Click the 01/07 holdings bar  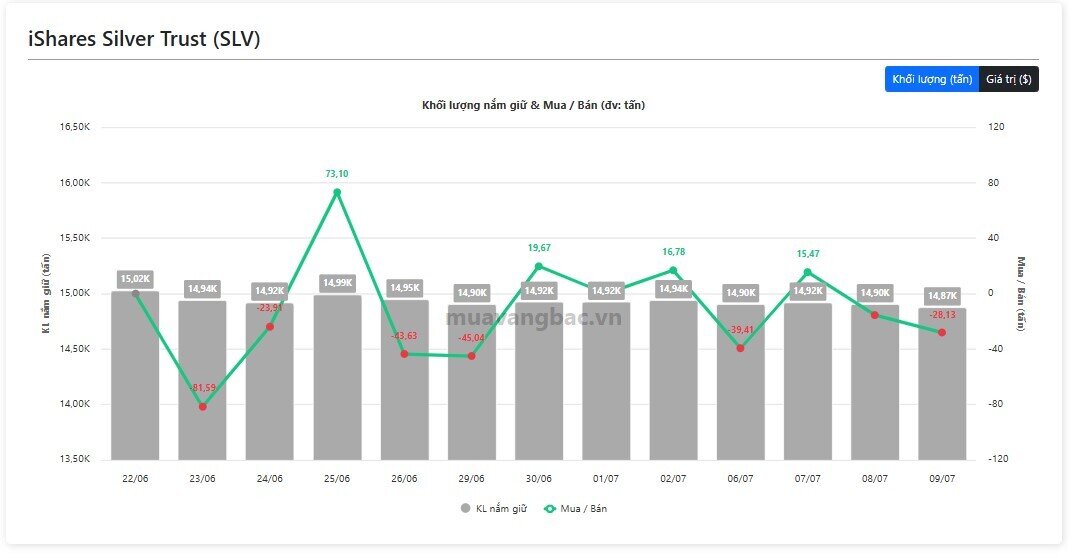605,381
